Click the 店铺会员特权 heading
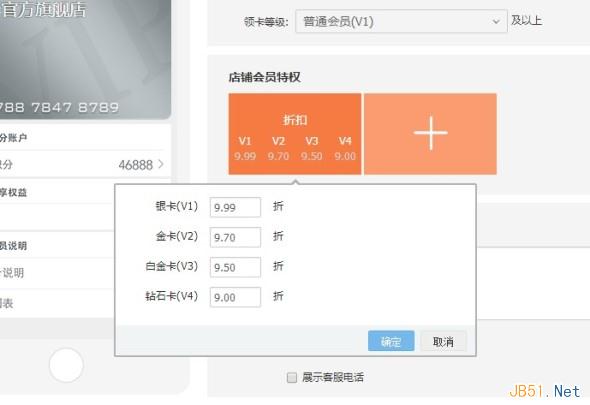Image resolution: width=590 pixels, height=405 pixels. (x=265, y=77)
